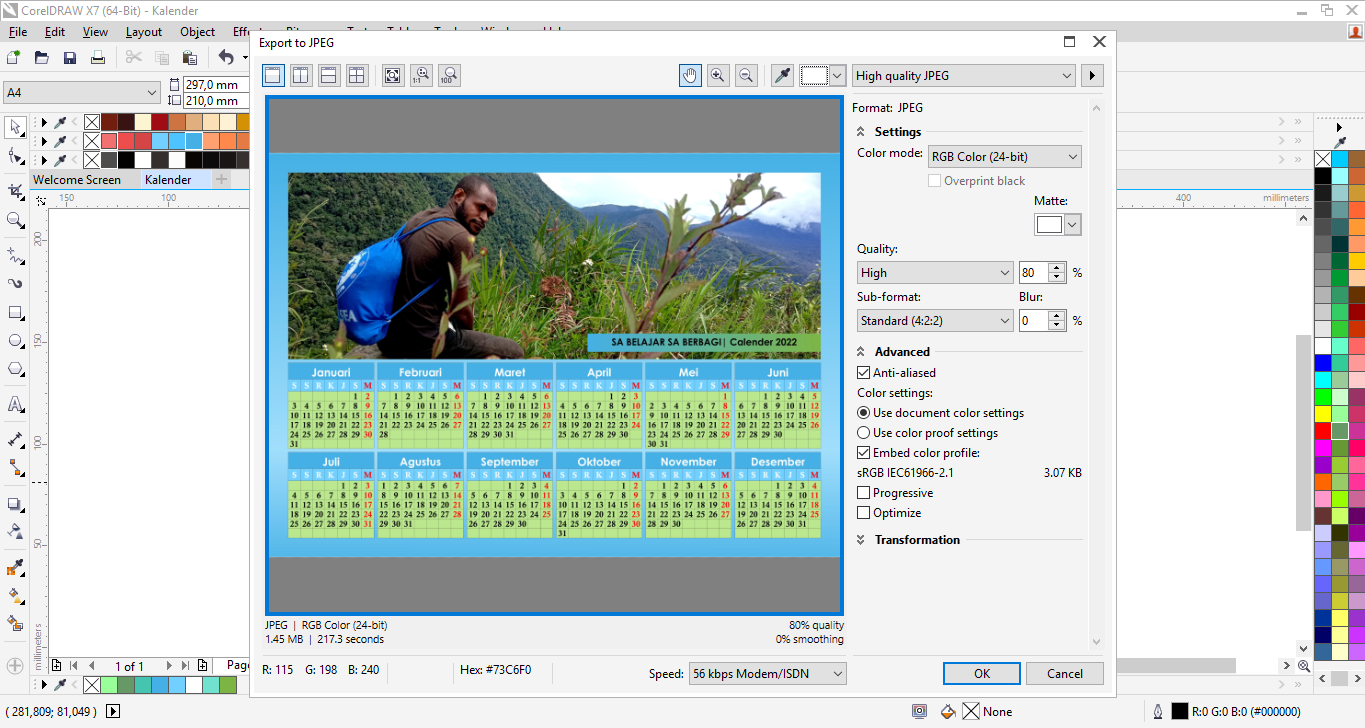The width and height of the screenshot is (1365, 728).
Task: Open the Edit menu
Action: tap(55, 31)
